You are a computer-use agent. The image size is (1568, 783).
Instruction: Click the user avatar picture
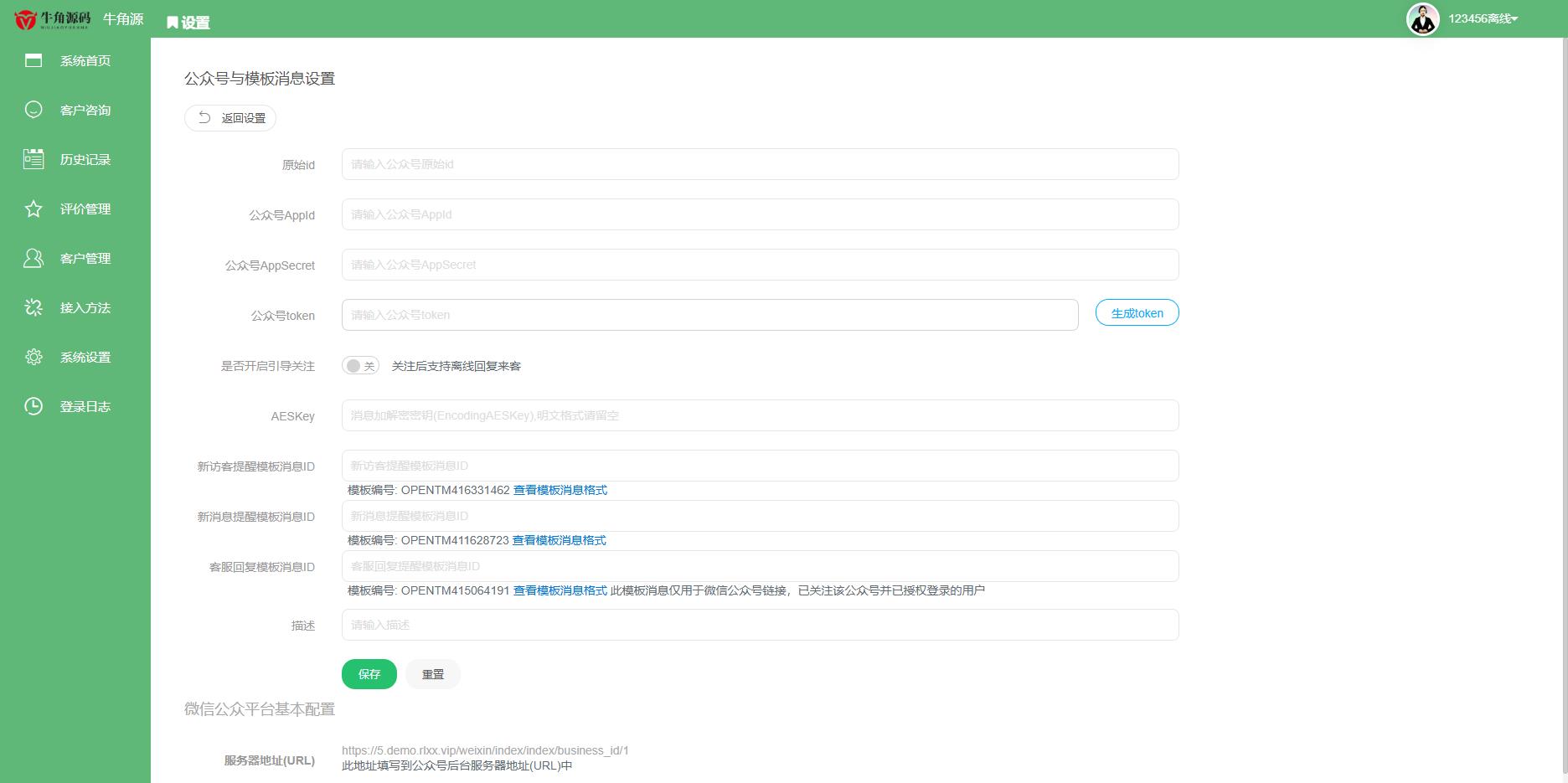[x=1422, y=18]
